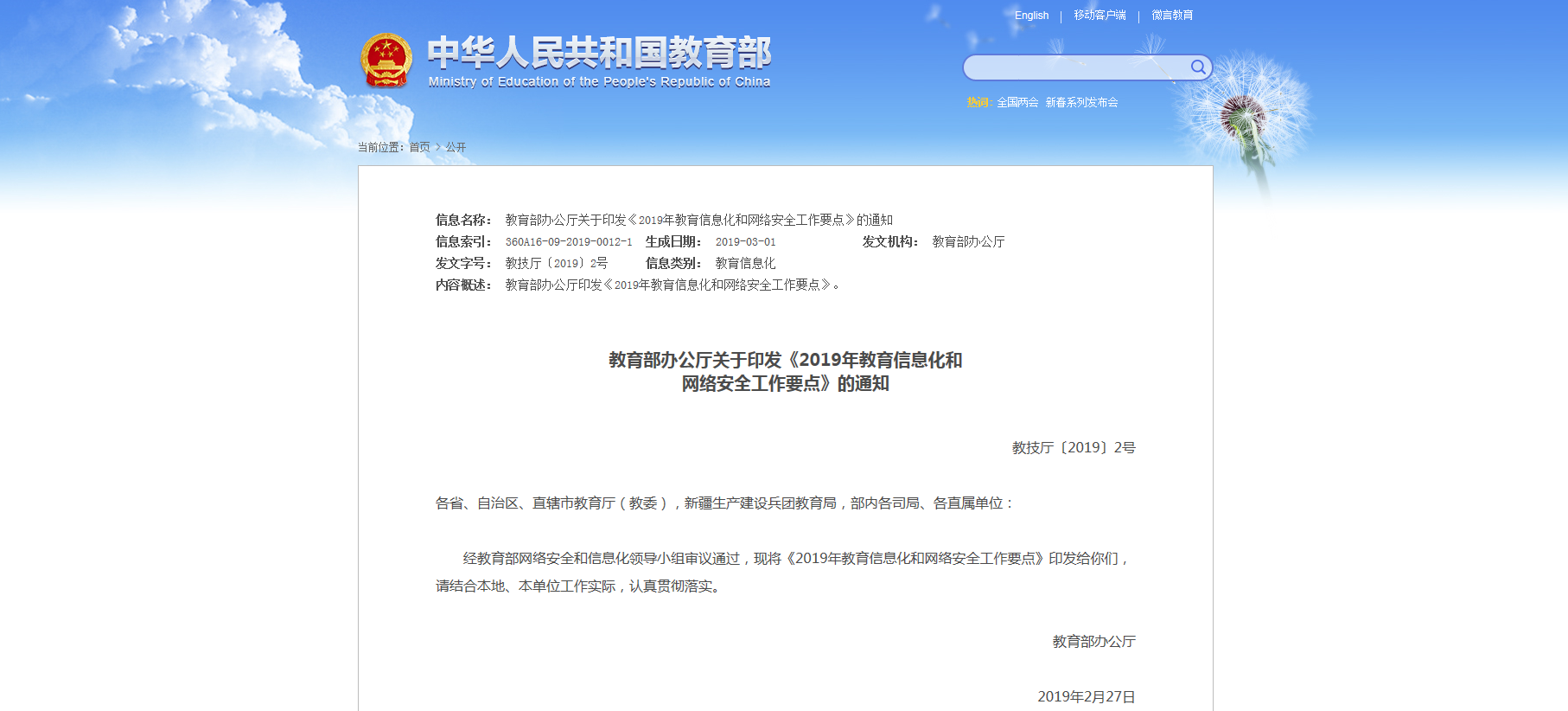
Task: Click the 内容概述 summary text
Action: tap(672, 285)
